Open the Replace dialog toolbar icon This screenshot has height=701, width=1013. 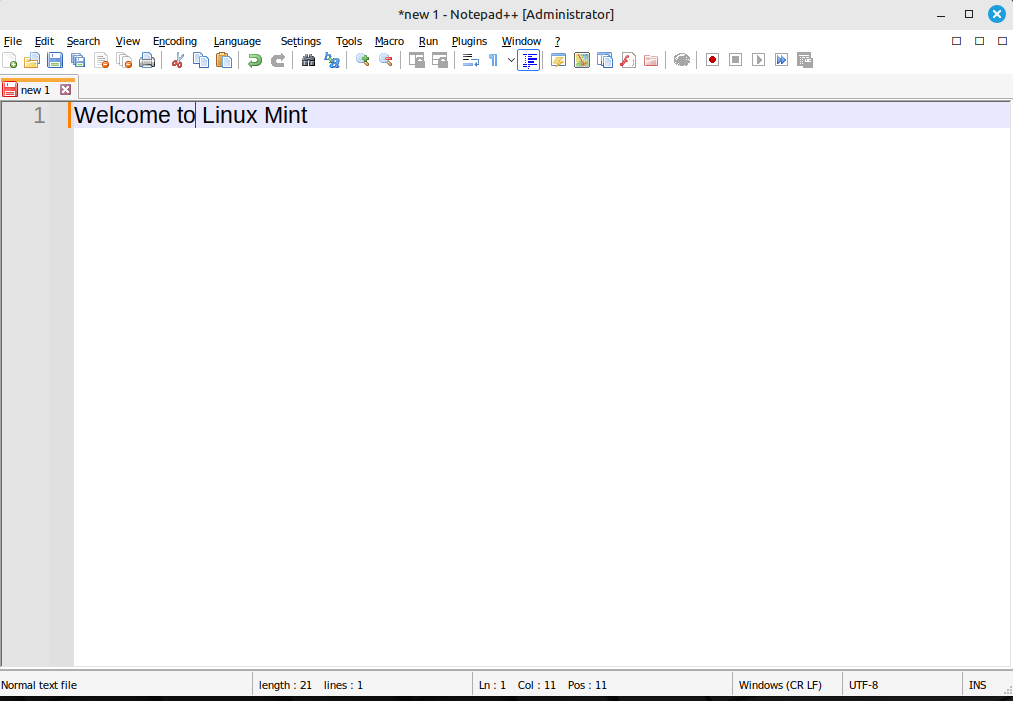click(331, 60)
